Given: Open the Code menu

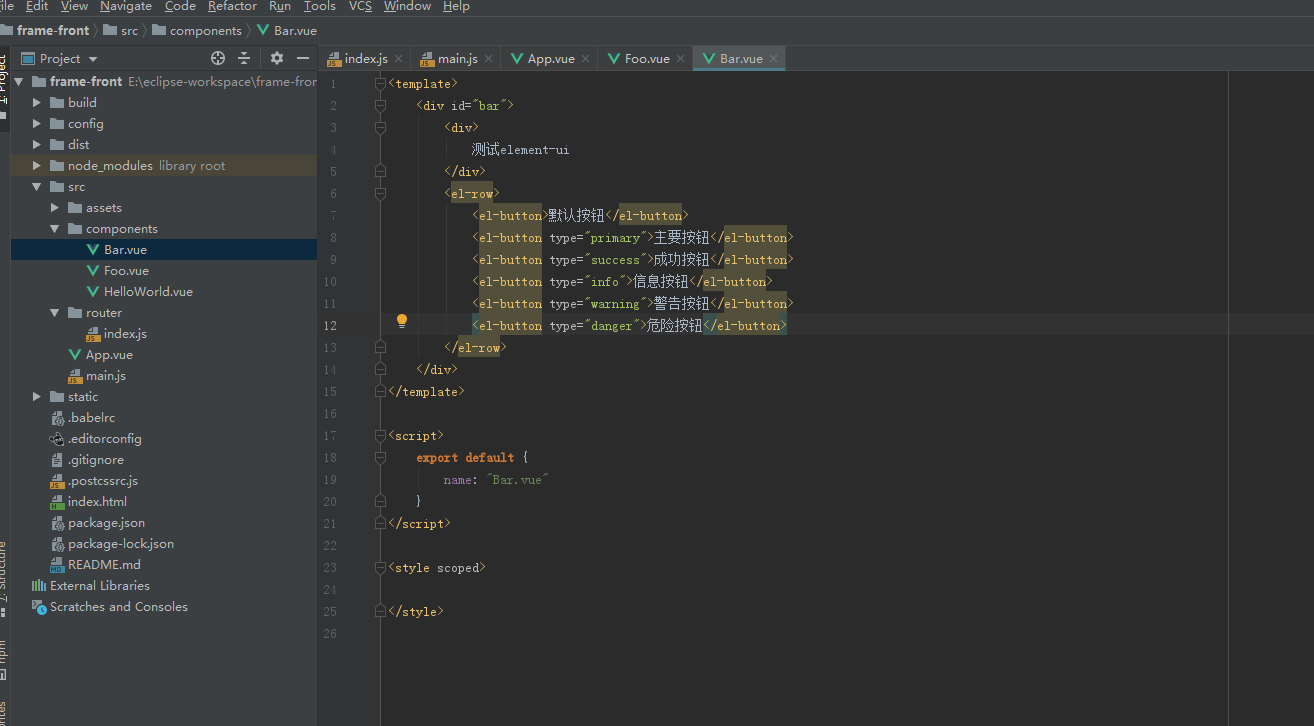Looking at the screenshot, I should (x=180, y=6).
